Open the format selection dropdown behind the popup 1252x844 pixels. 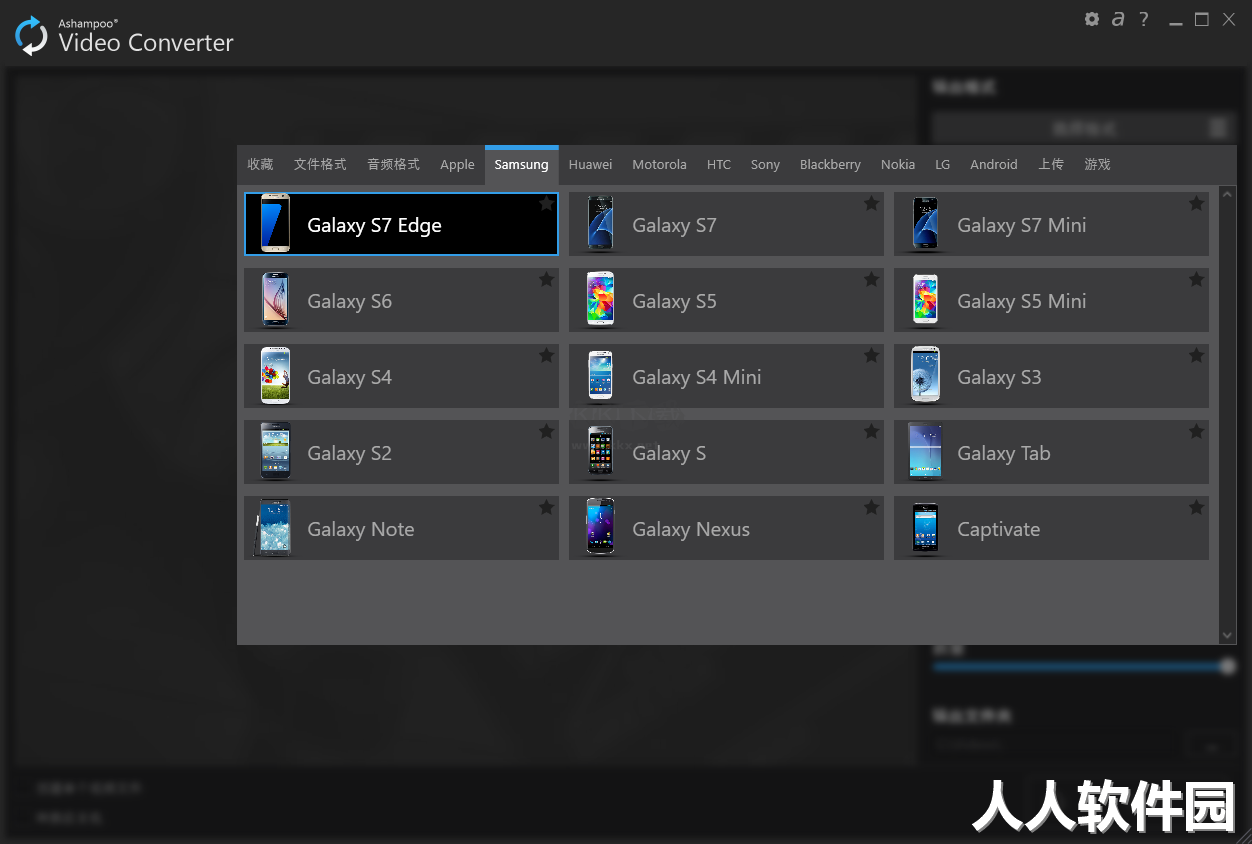click(1084, 128)
